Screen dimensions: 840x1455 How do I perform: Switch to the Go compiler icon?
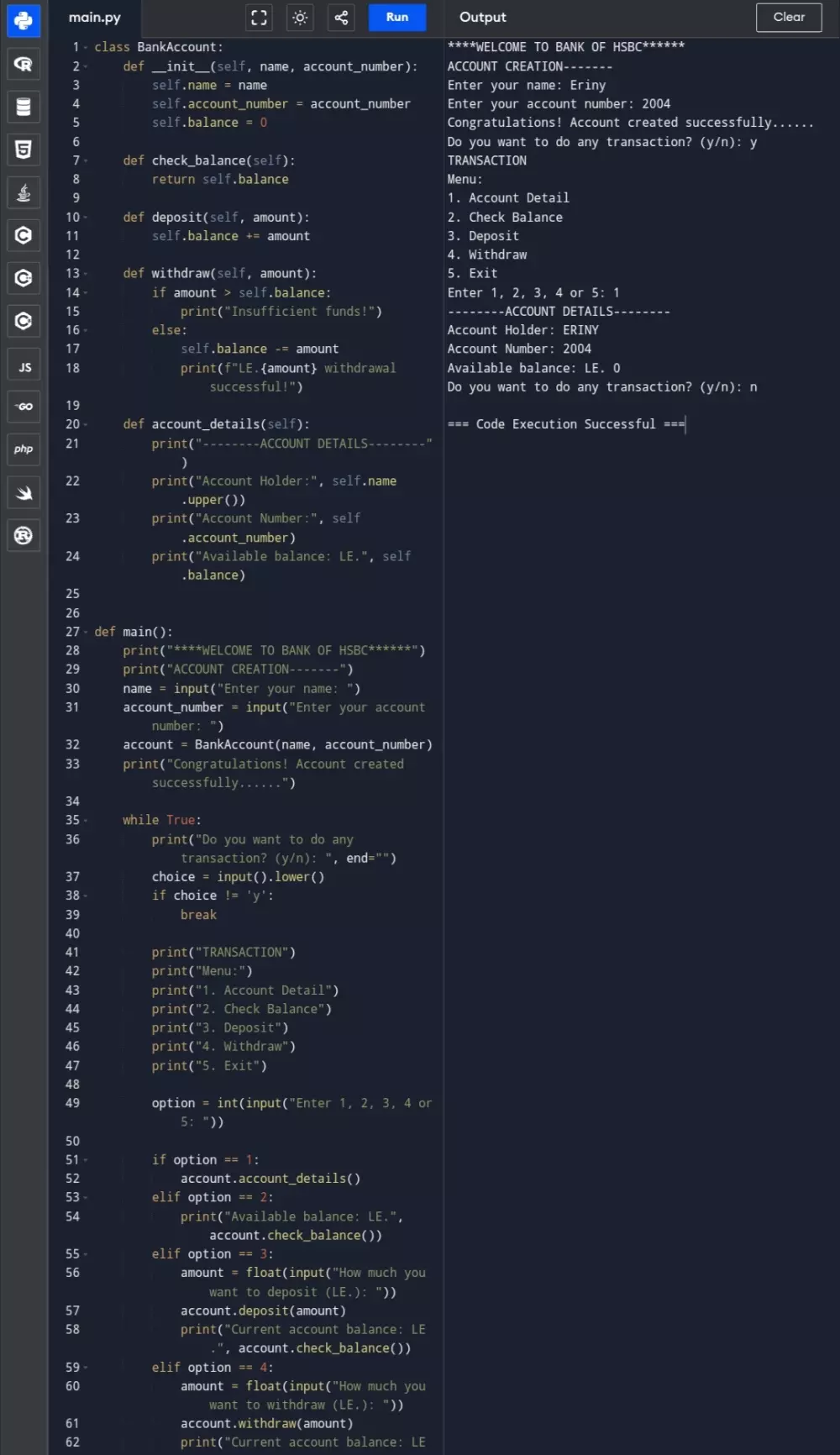24,407
